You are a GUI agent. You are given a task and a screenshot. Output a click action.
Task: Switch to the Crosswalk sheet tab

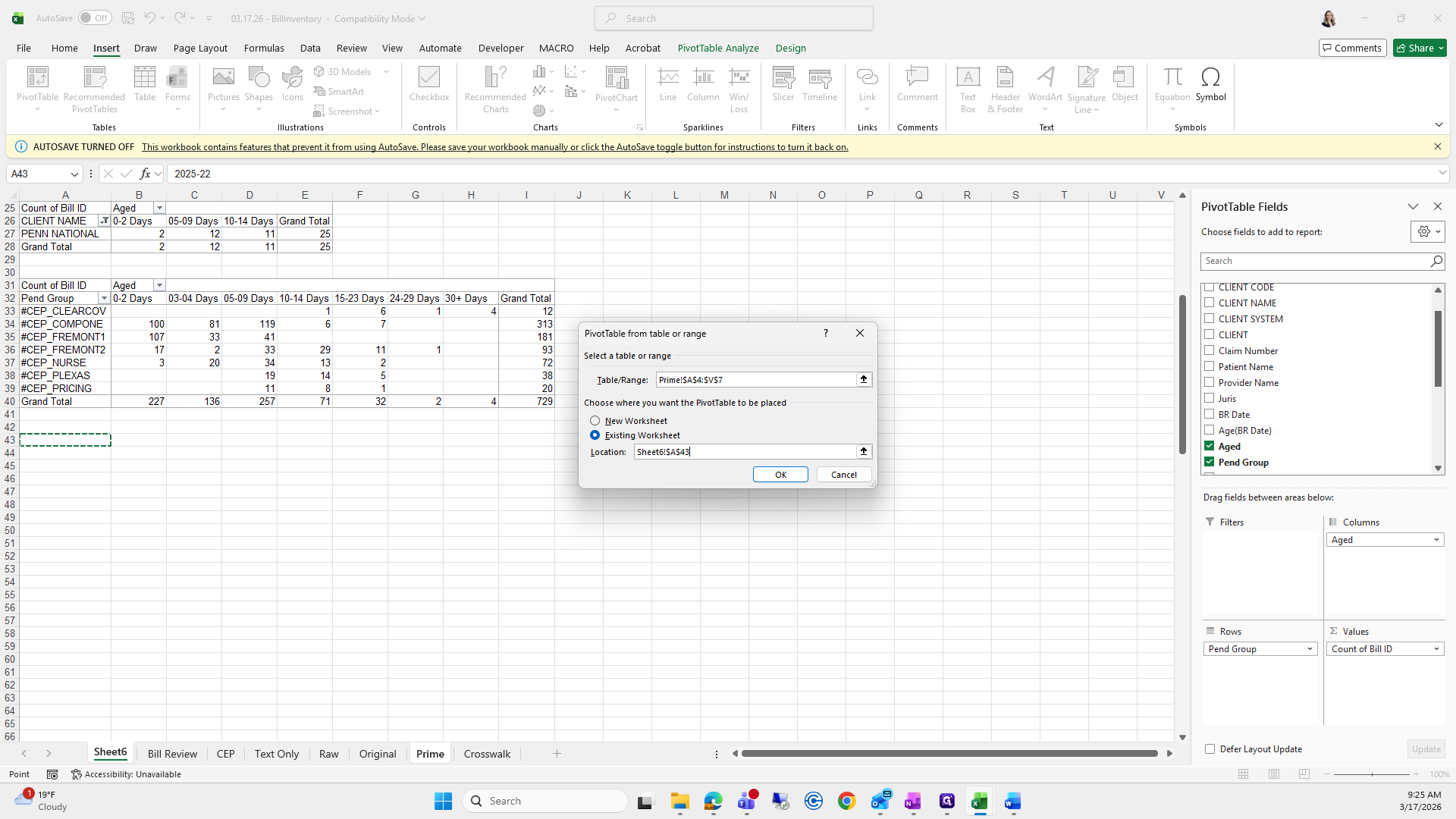click(x=487, y=754)
